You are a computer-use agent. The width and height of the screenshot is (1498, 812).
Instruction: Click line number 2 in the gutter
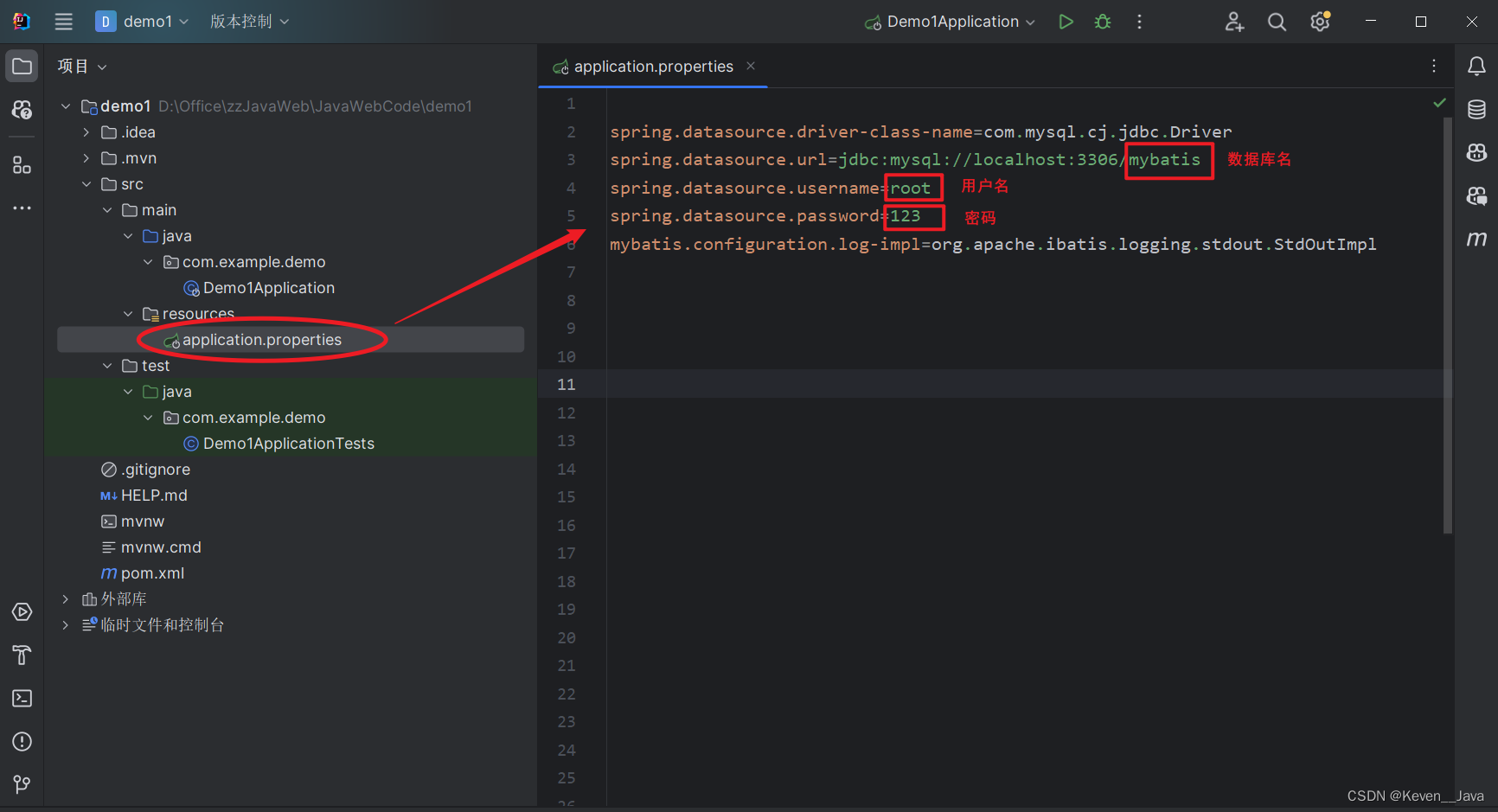tap(571, 131)
